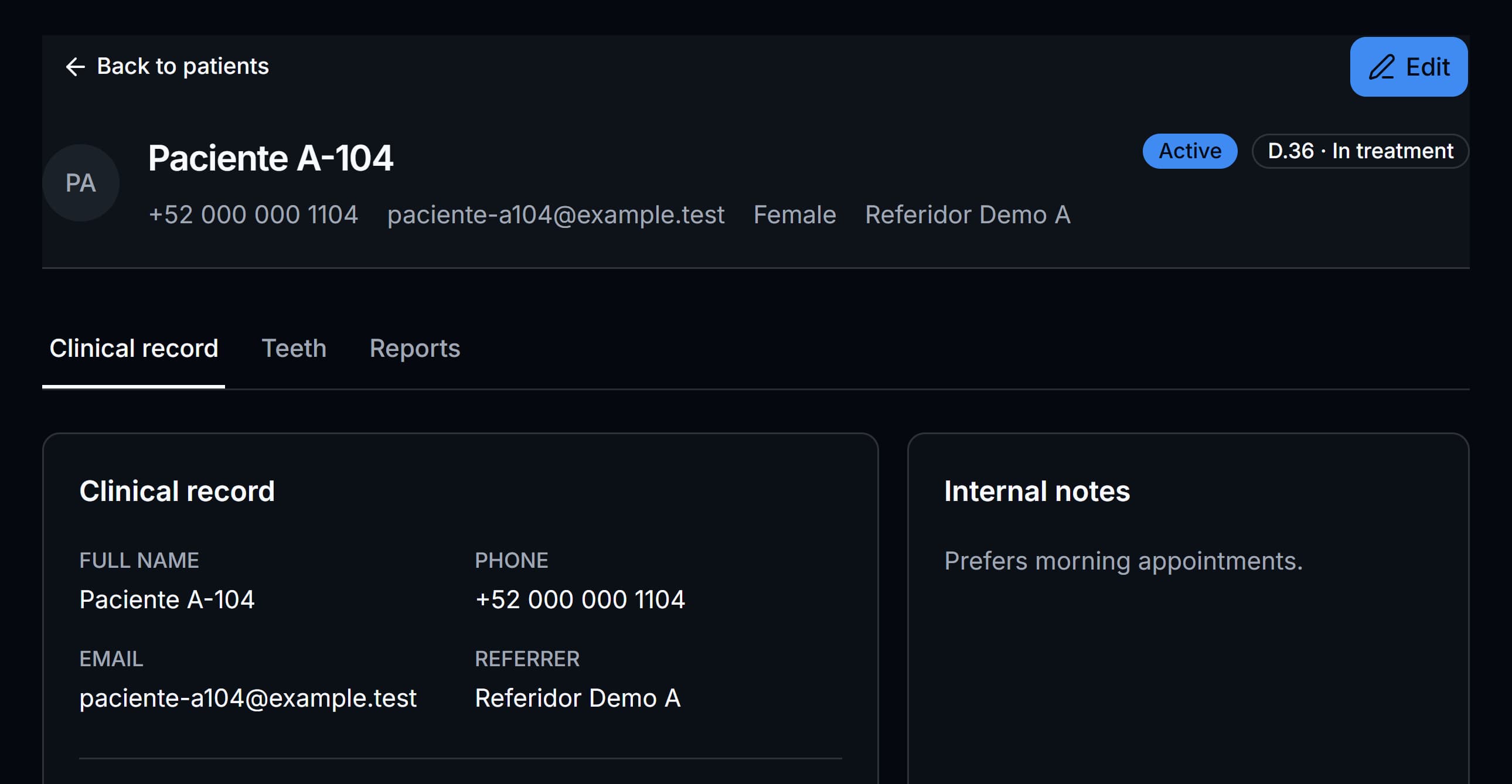Click the back arrow icon
This screenshot has width=1512, height=784.
[75, 67]
